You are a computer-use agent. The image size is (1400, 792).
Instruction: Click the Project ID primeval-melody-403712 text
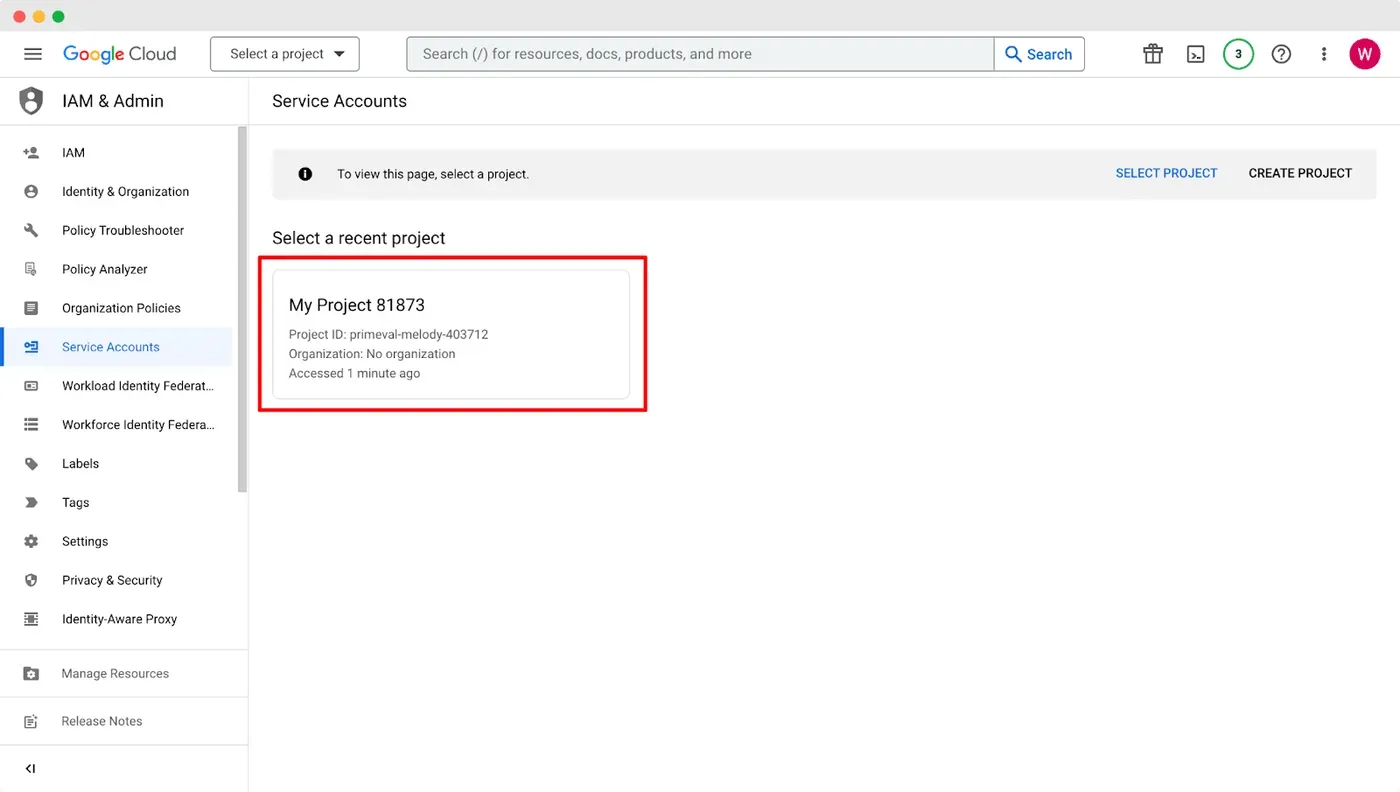pos(388,334)
